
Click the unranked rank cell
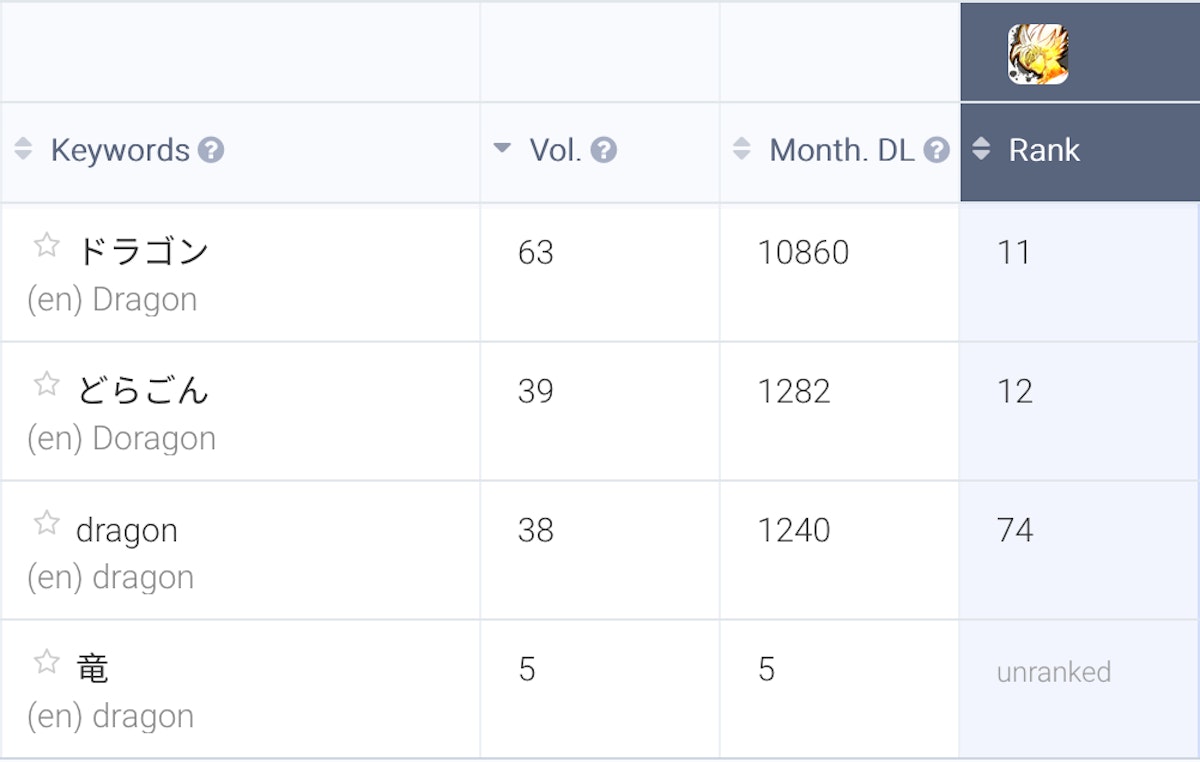(x=1053, y=672)
